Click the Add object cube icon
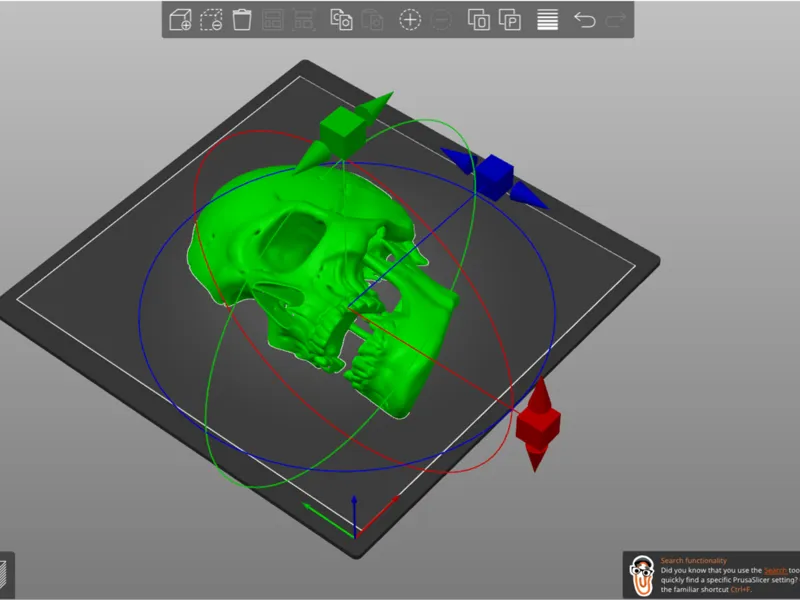 click(180, 20)
